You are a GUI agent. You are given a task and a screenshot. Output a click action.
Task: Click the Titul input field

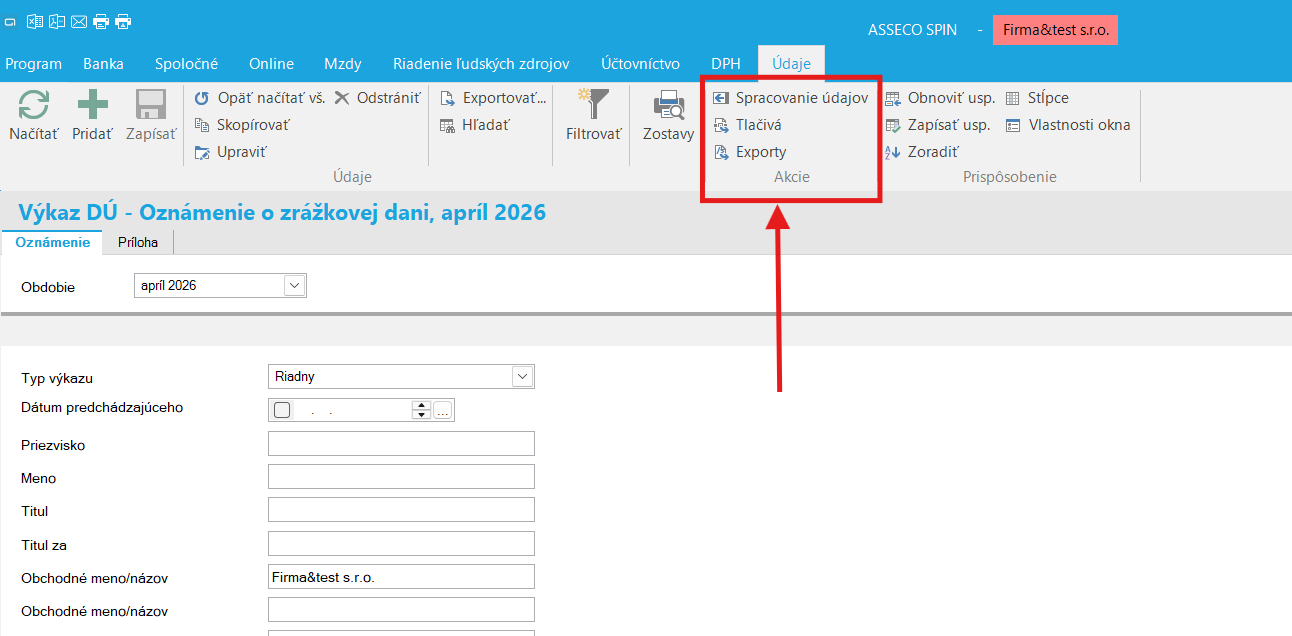401,510
